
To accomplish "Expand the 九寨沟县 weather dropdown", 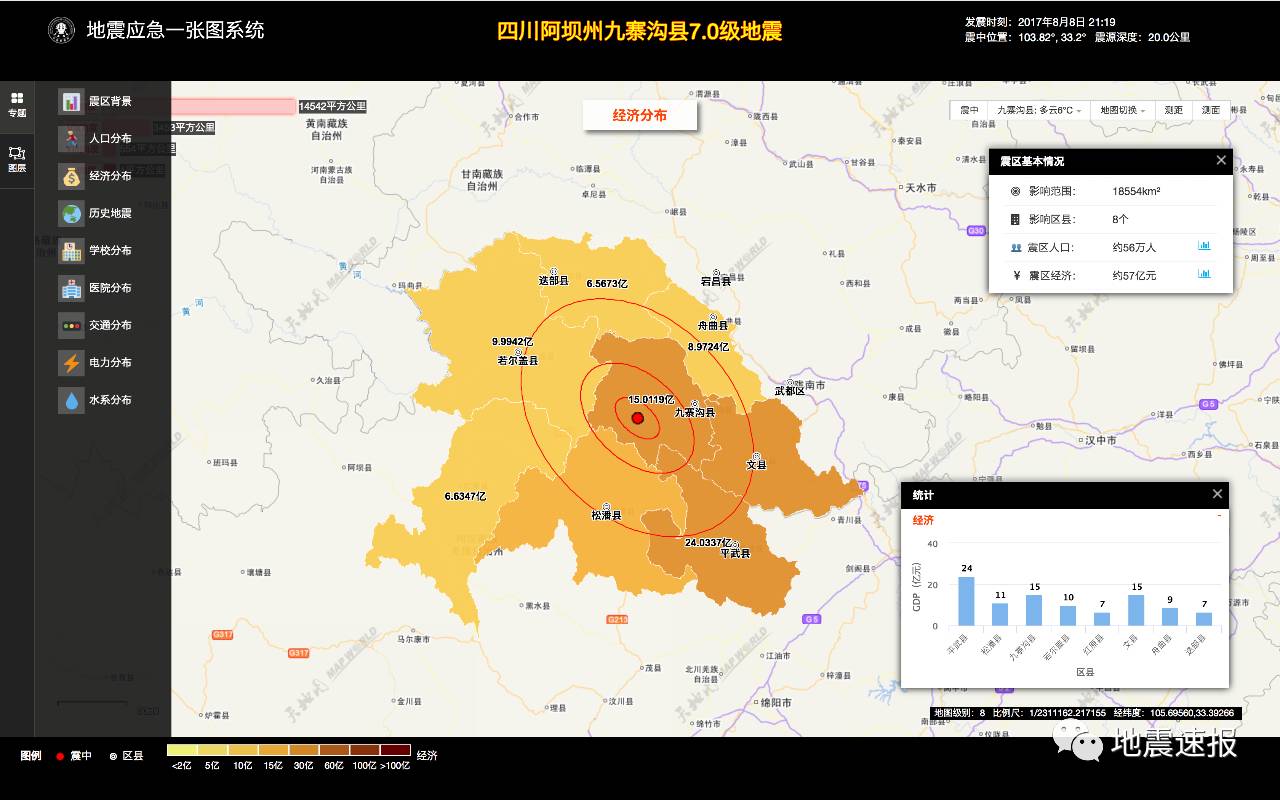I will tap(1039, 110).
